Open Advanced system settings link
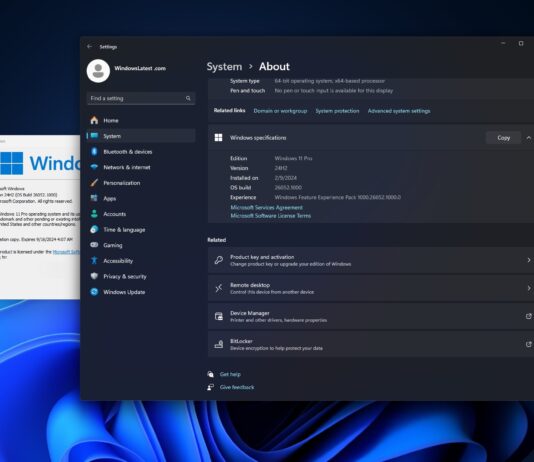Screen dimensions: 534x462 click(x=399, y=111)
